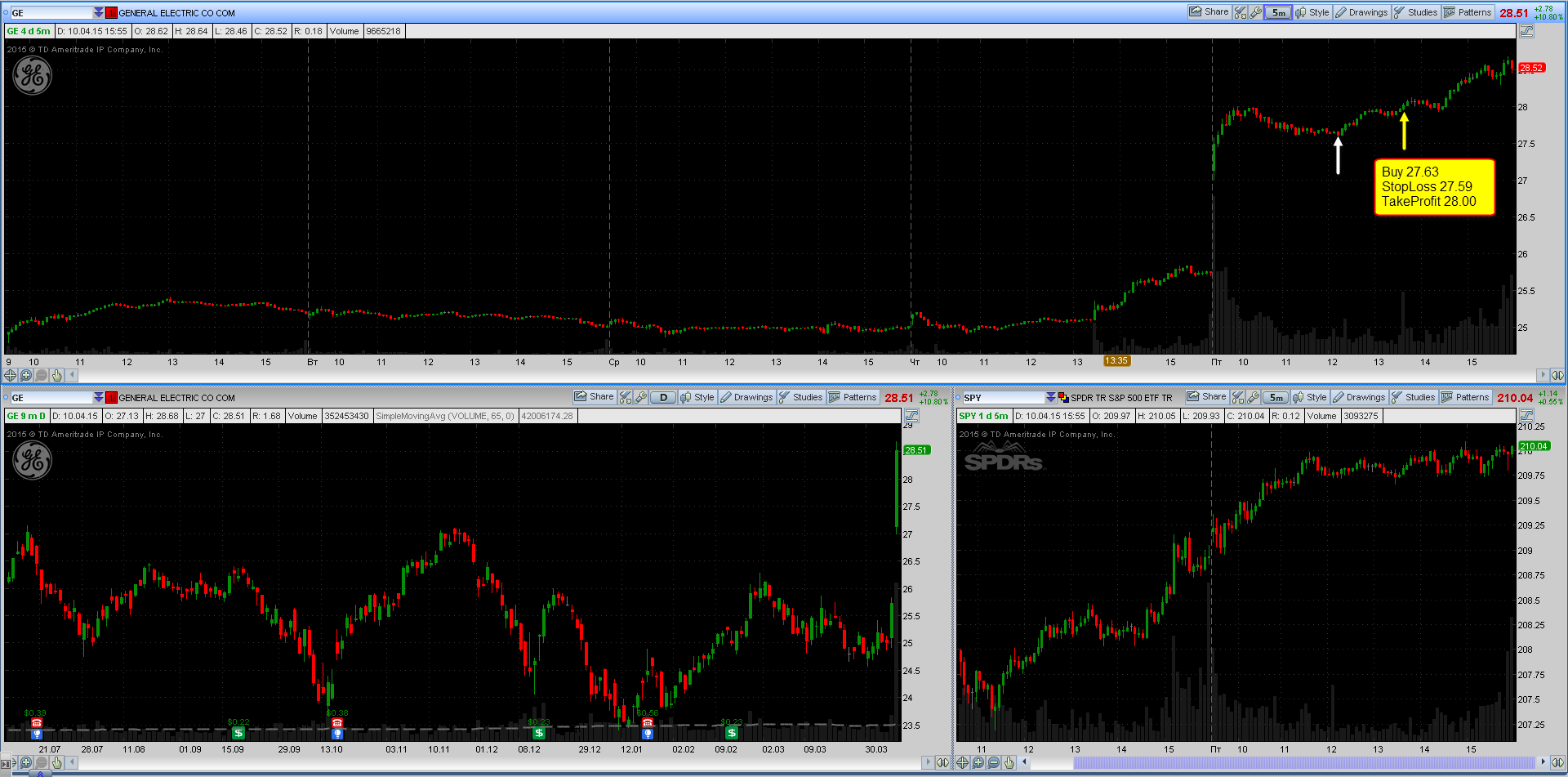Click zoom-in magnifier in the daily chart bottom bar

(x=25, y=762)
